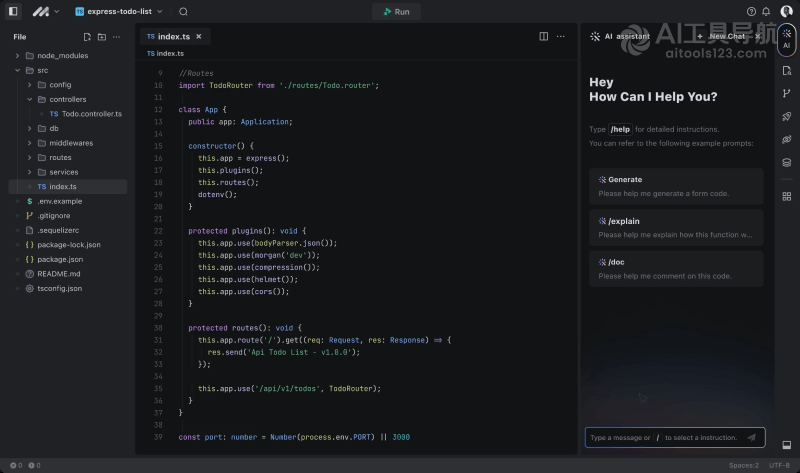The image size is (800, 473).
Task: Run the project with Run button
Action: coord(396,11)
